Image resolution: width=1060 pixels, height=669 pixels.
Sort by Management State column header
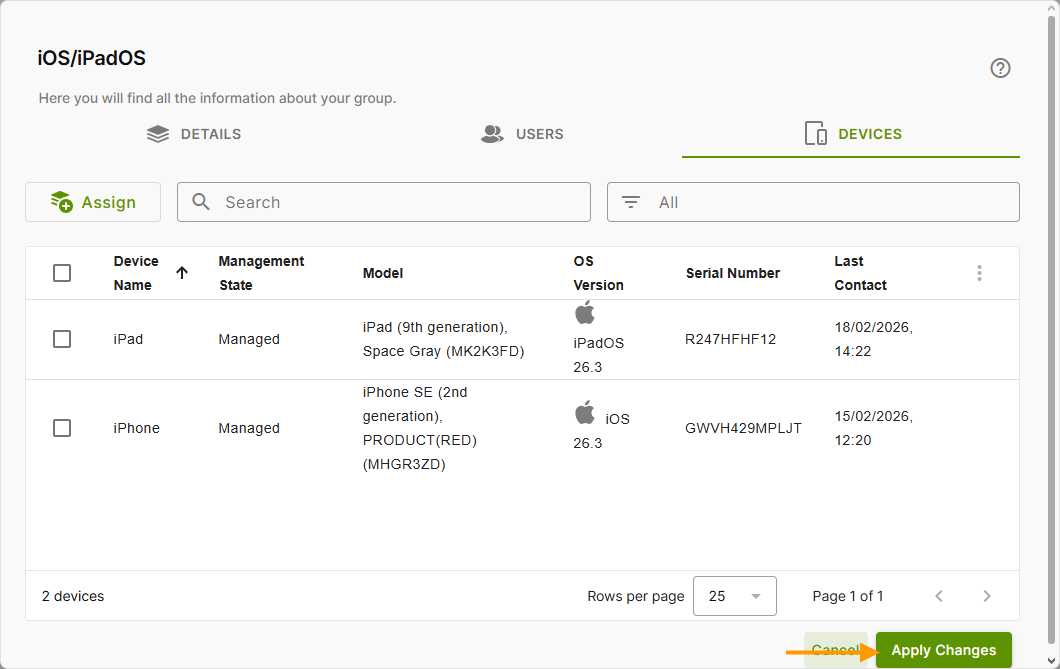261,273
